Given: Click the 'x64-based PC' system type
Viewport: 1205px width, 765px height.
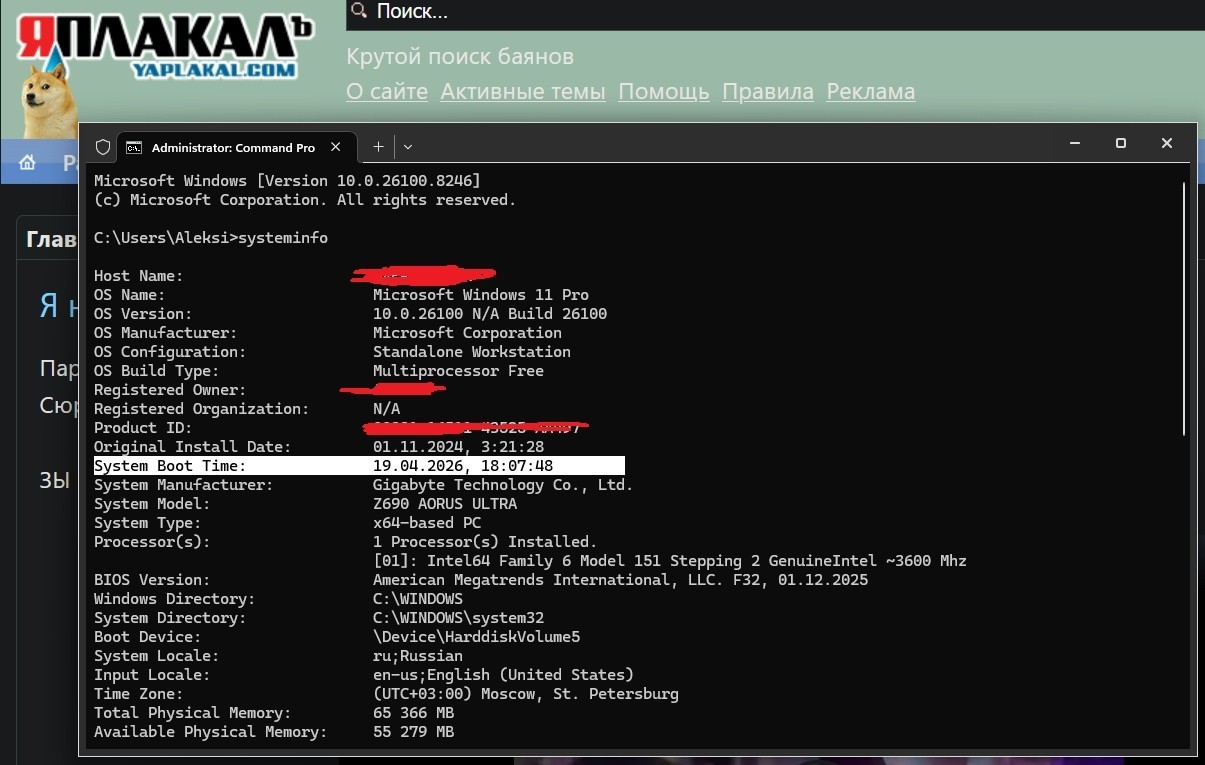Looking at the screenshot, I should point(427,523).
